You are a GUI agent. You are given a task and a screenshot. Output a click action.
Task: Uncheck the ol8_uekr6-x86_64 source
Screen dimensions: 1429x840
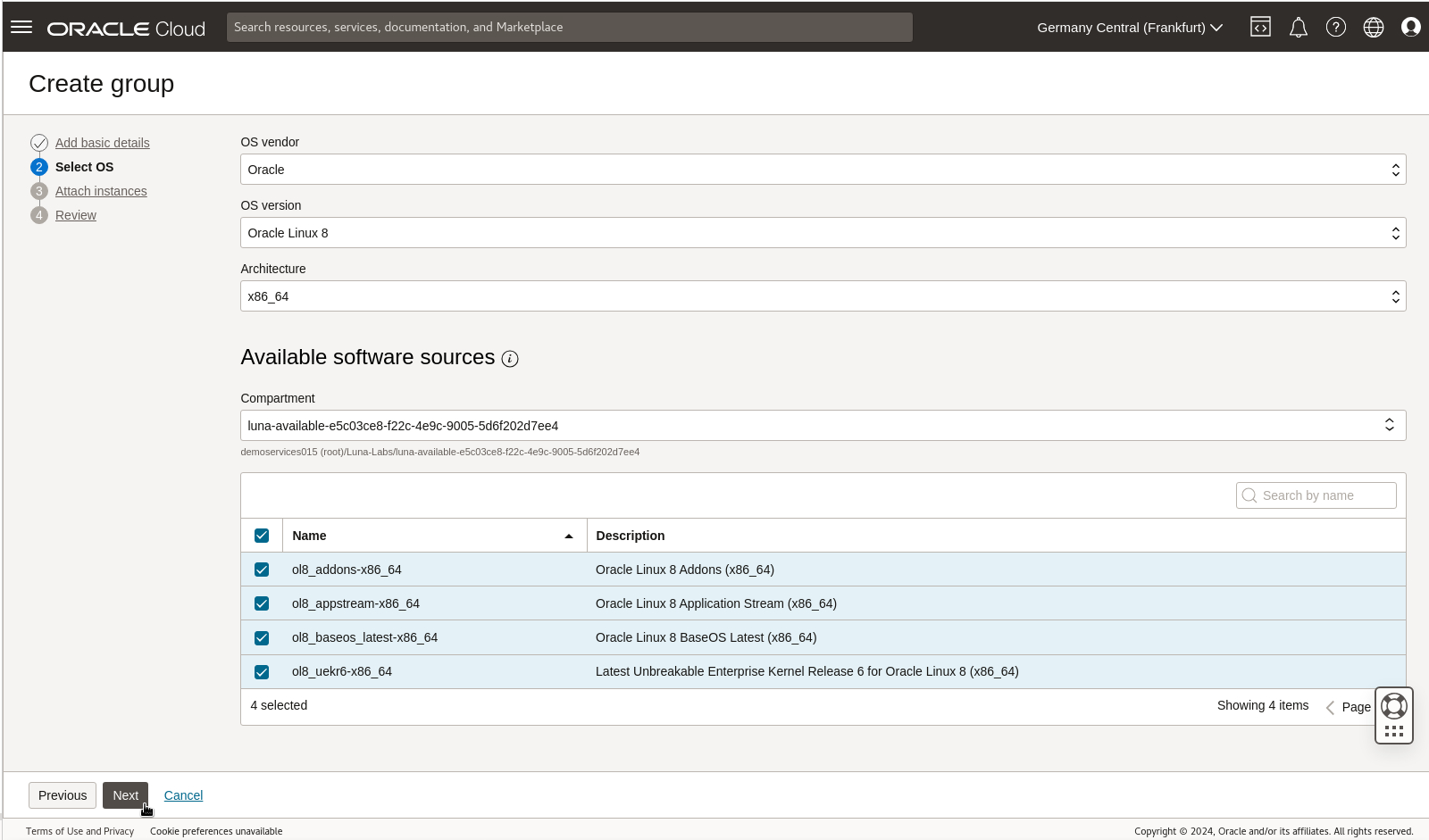coord(262,672)
